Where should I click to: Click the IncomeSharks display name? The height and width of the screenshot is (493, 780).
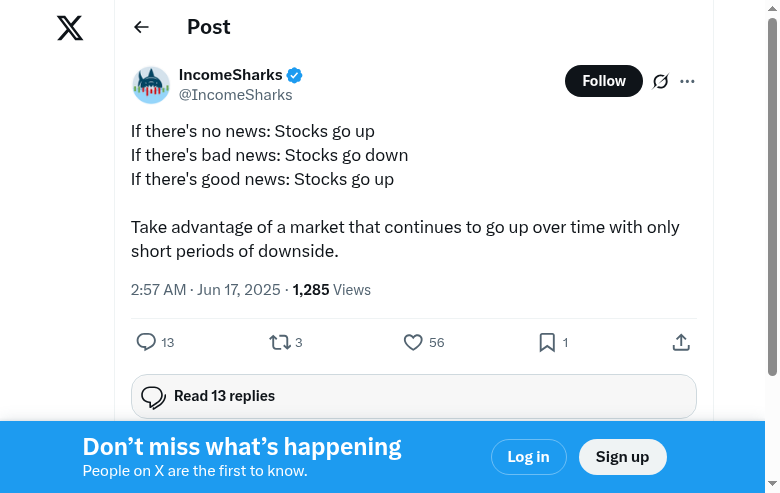230,75
